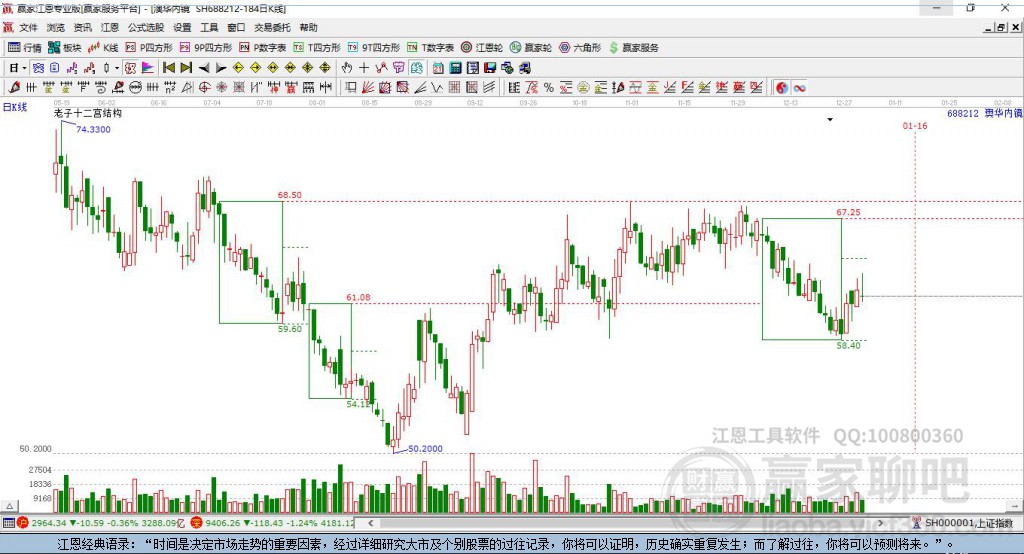Click the circular ruler measurement icon

point(136,87)
